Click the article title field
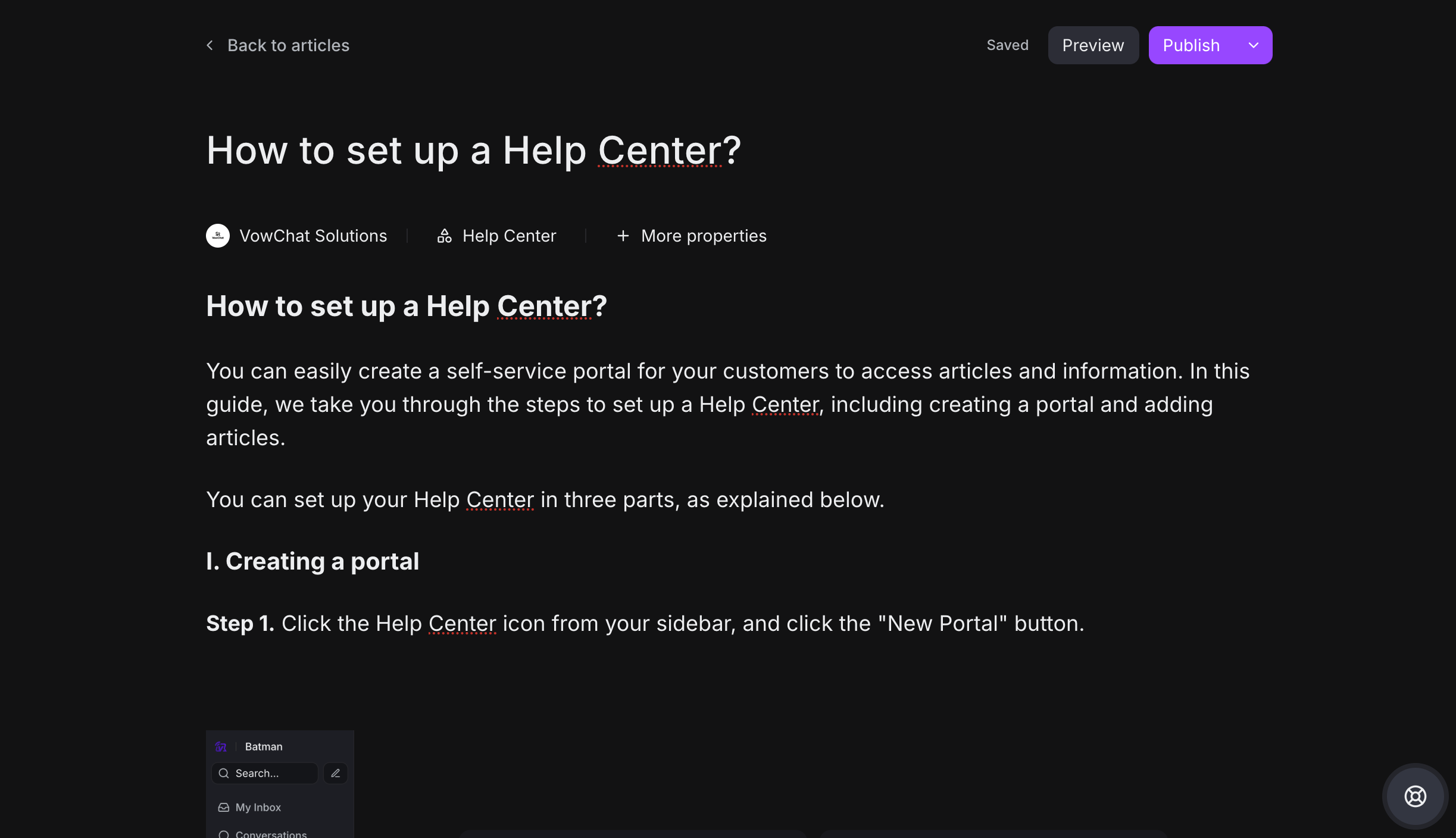Viewport: 1456px width, 838px height. coord(473,150)
